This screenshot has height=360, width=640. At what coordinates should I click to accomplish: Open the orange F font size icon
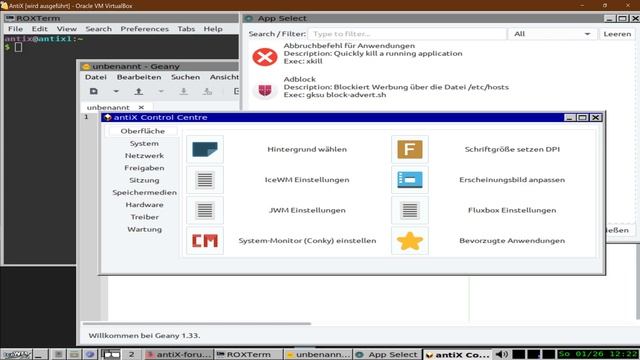click(410, 149)
